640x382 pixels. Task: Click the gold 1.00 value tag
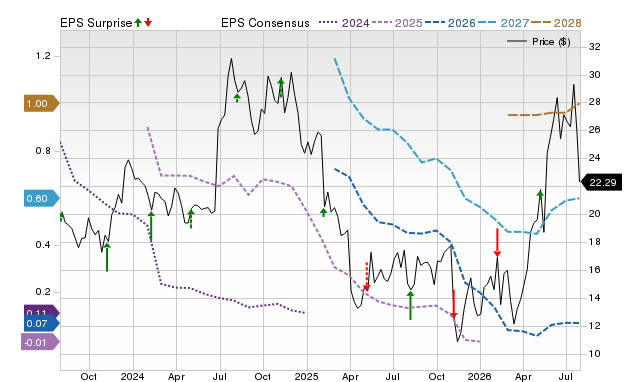click(42, 104)
